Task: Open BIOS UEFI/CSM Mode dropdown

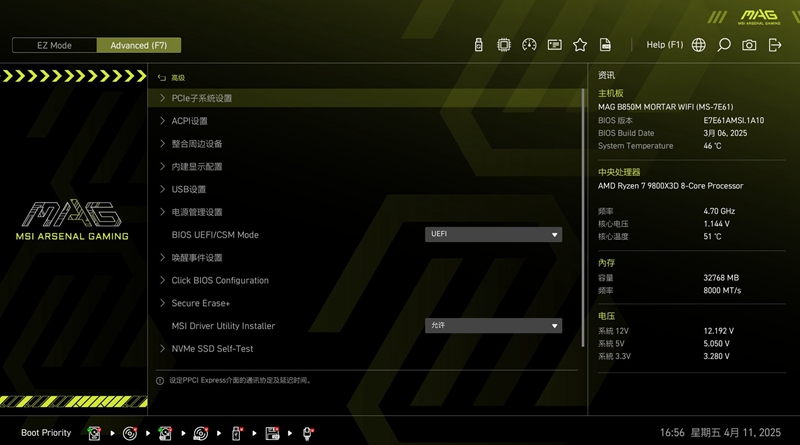Action: pyautogui.click(x=494, y=235)
